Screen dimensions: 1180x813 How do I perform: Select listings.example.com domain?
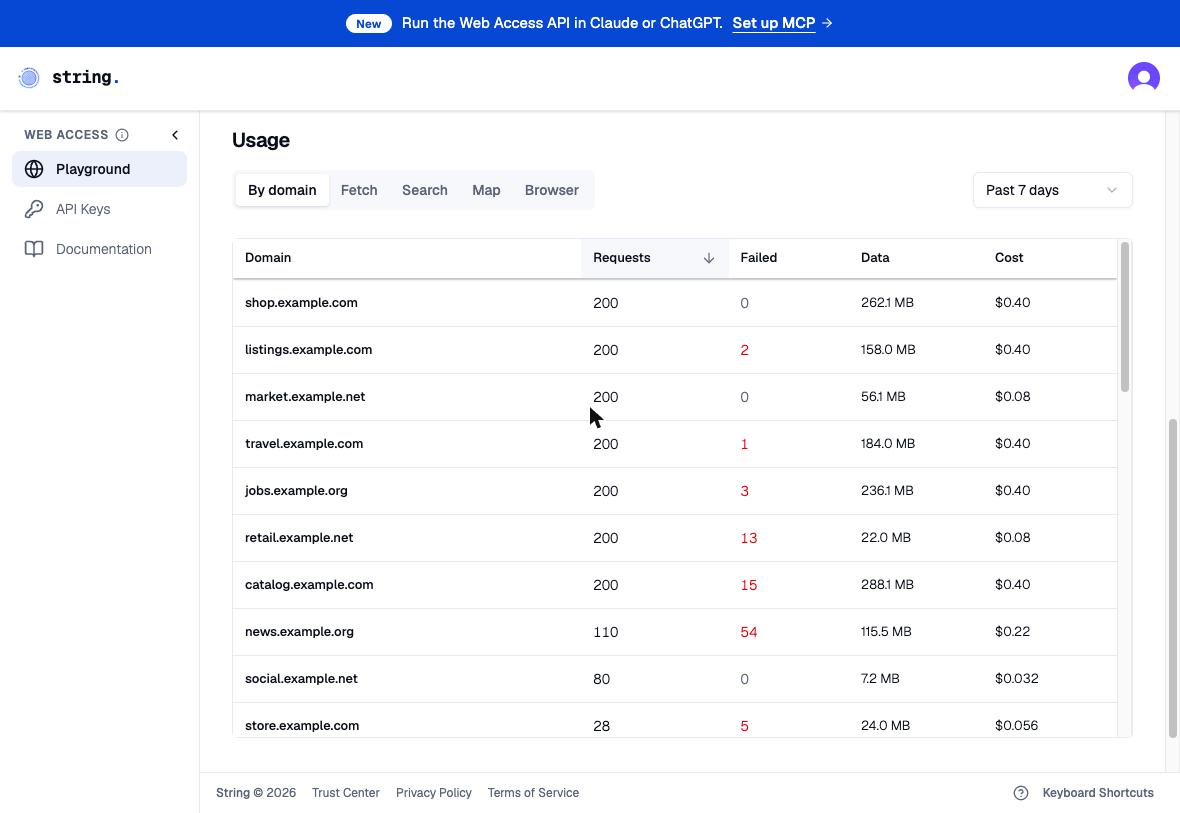pos(309,349)
